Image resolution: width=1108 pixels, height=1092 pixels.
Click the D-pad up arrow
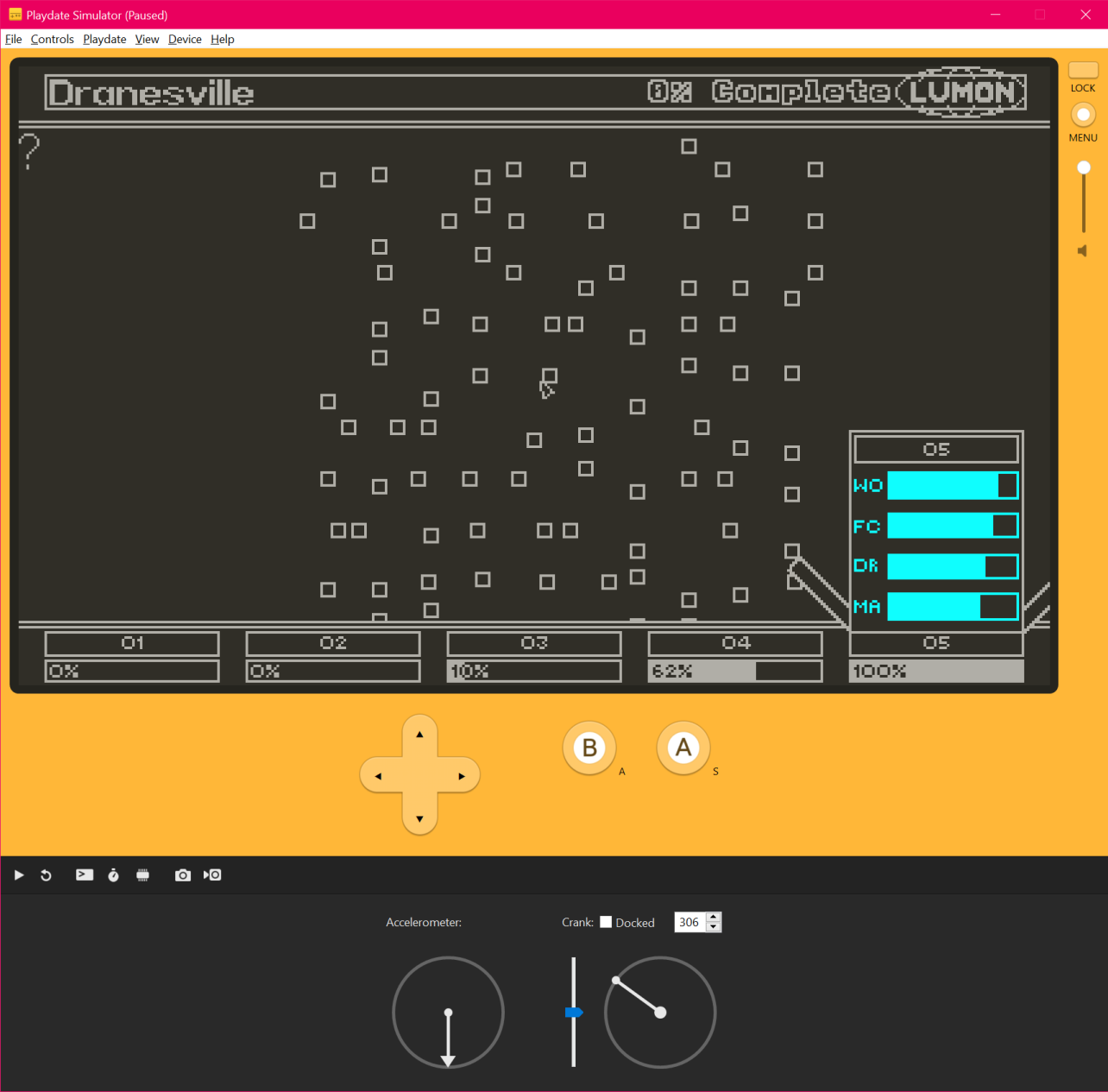tap(419, 735)
